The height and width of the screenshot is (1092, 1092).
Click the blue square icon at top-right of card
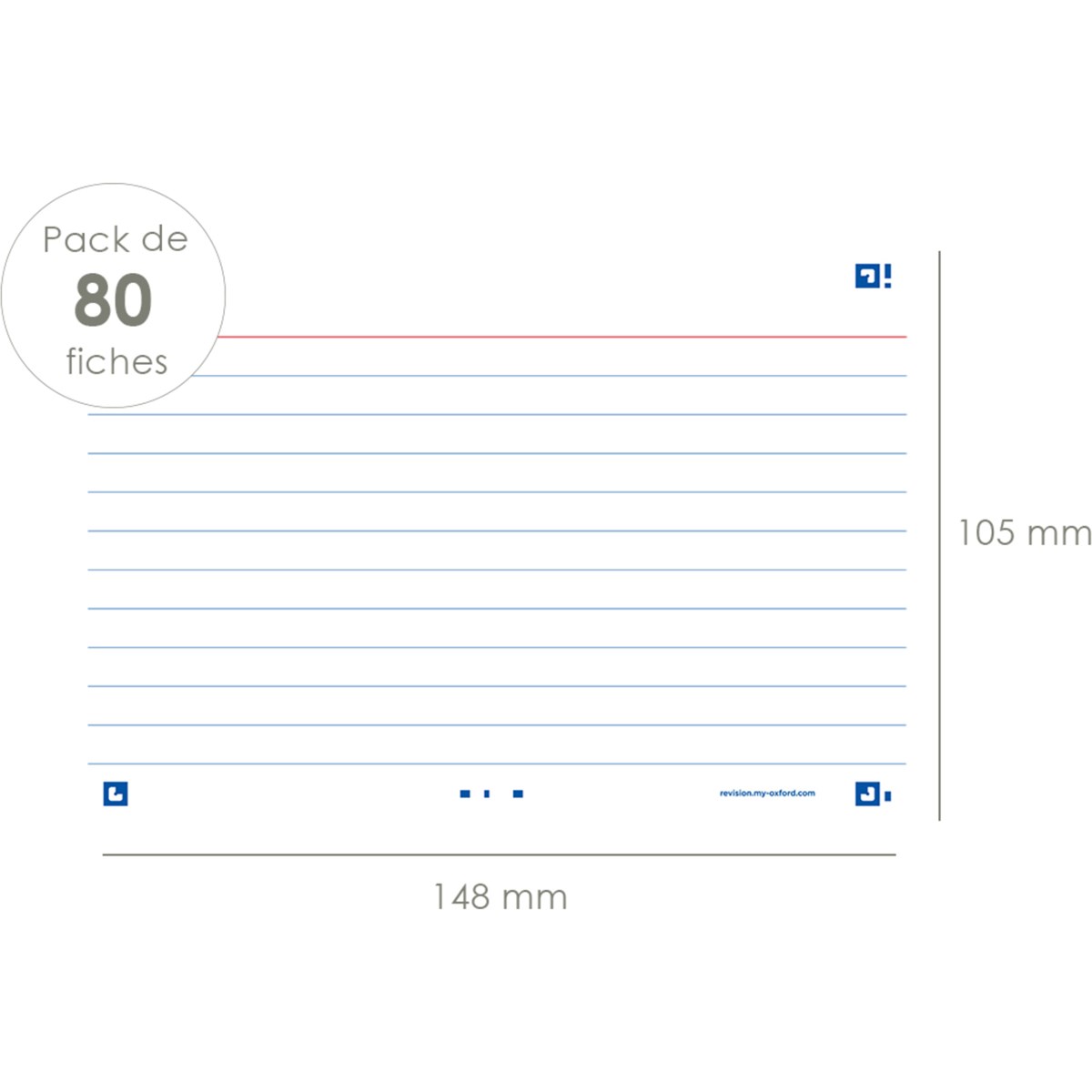point(867,277)
